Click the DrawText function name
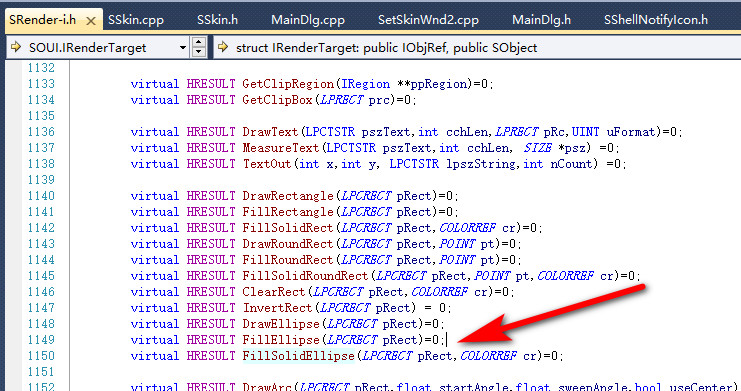741x391 pixels. (270, 132)
